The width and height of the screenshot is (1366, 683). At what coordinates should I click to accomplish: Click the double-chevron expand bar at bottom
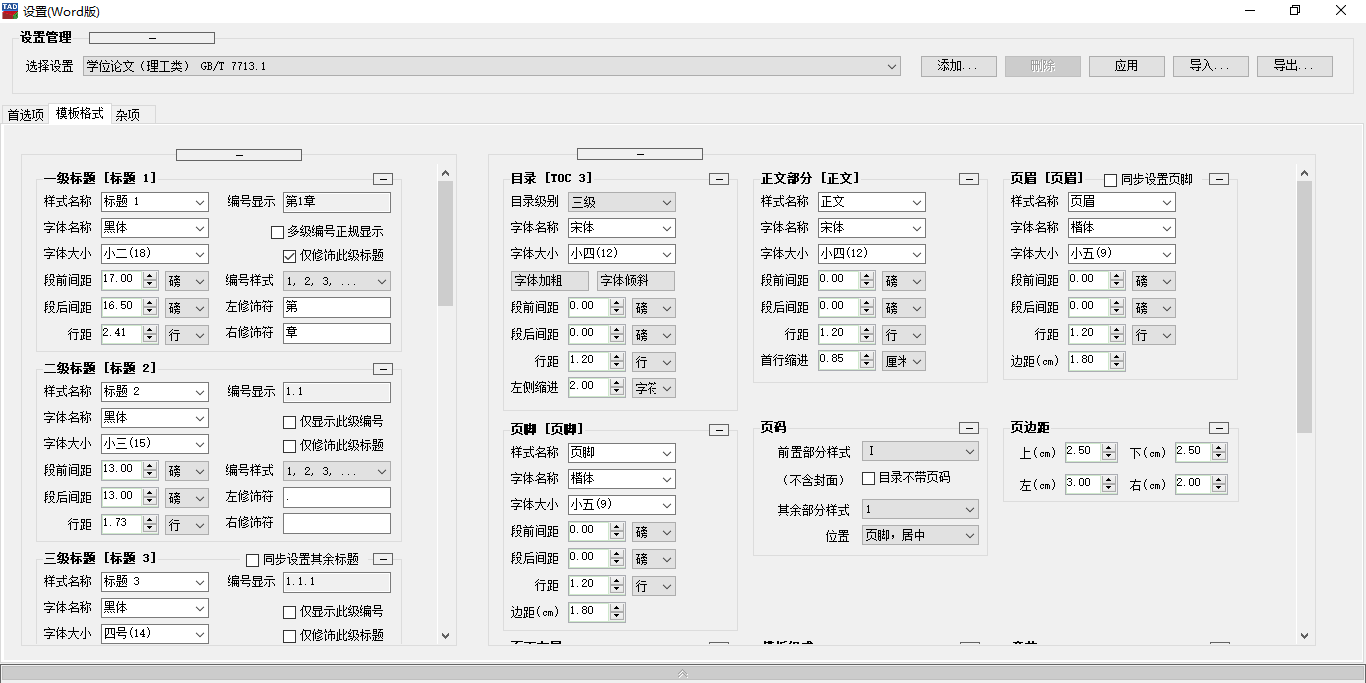click(683, 674)
